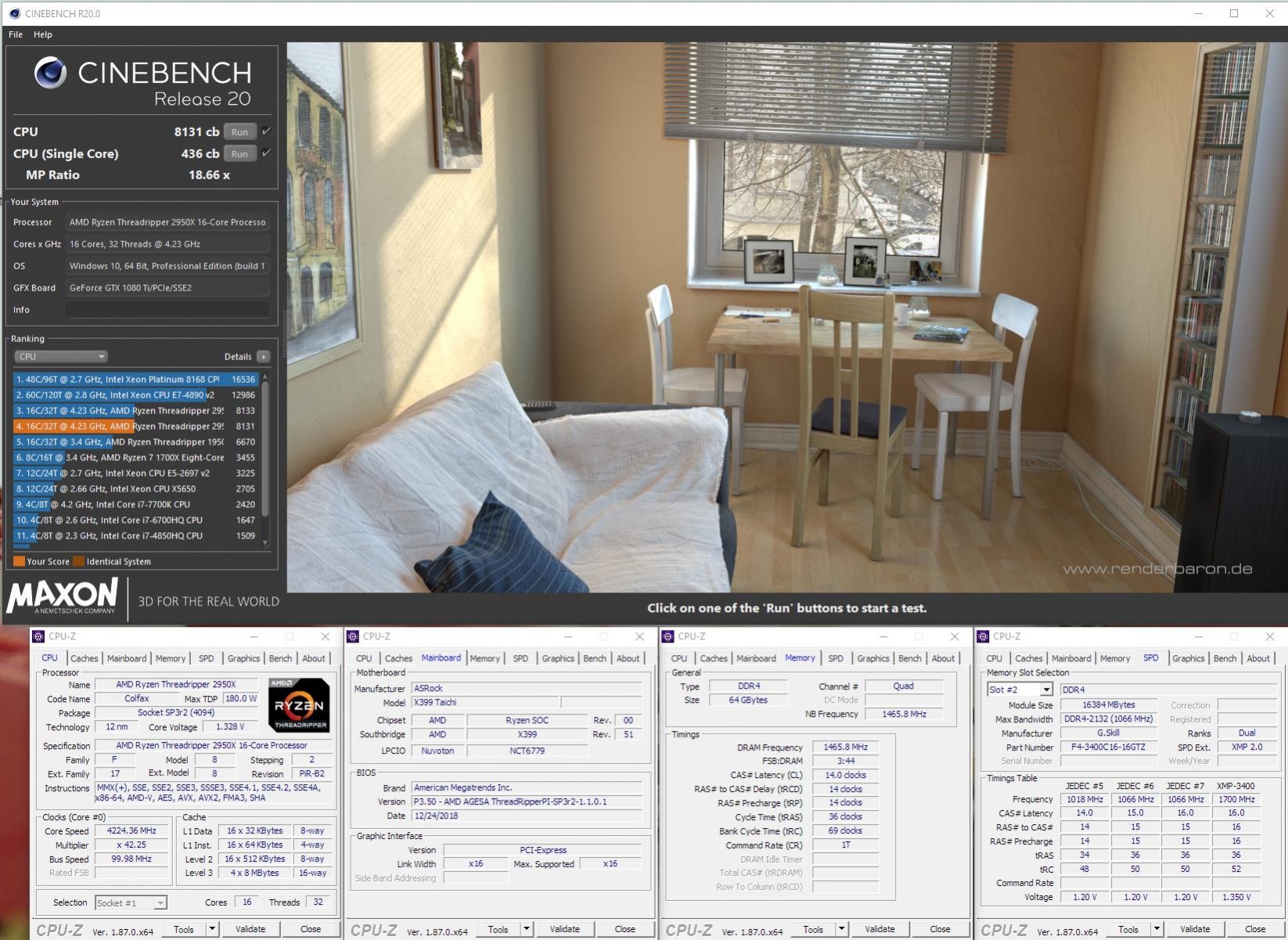Click the Identical System legend swatch
1288x940 pixels.
point(78,561)
